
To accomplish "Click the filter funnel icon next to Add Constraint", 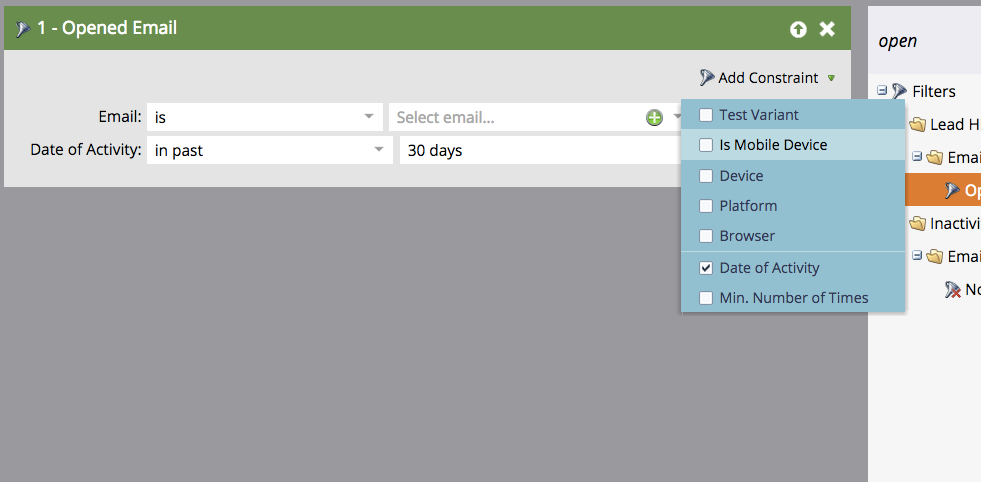I will [x=707, y=78].
